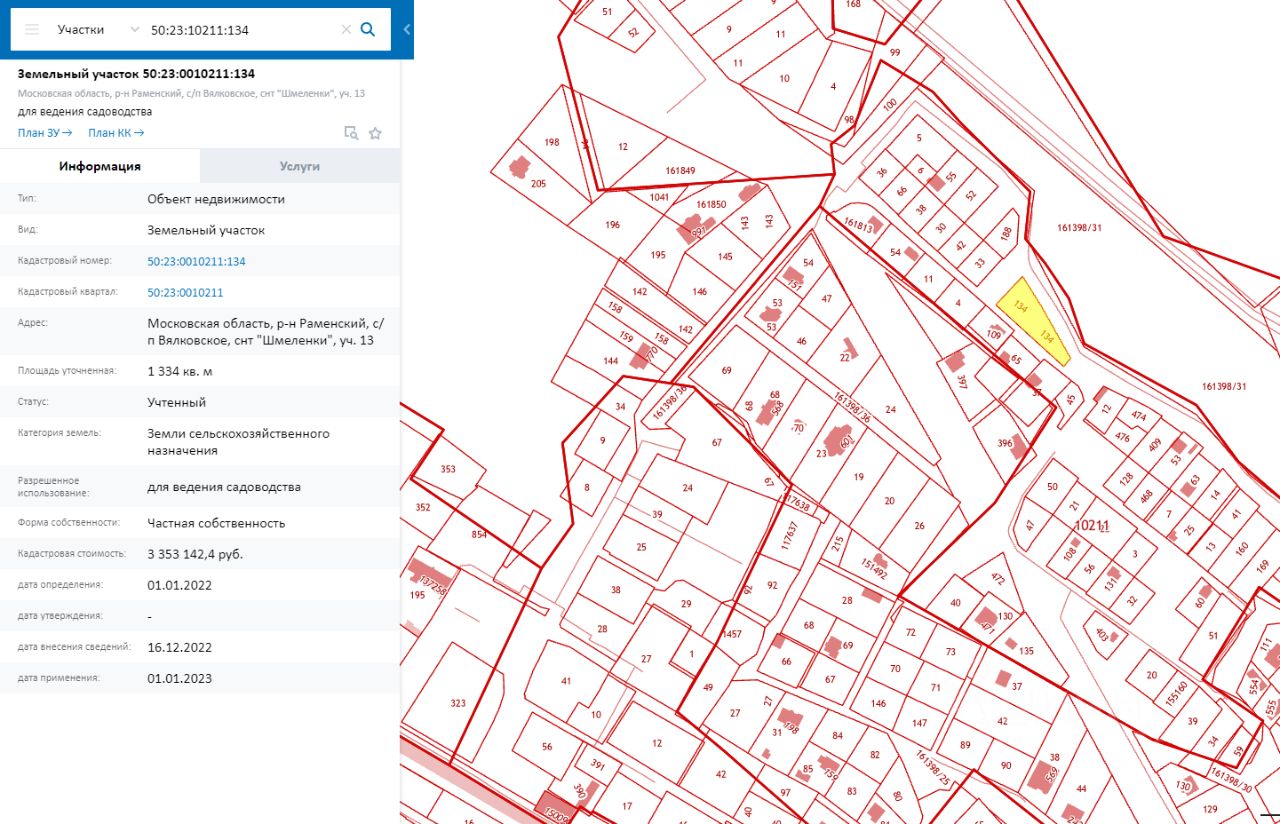Follow cadastral number link 50:23:0010211:134

[196, 261]
